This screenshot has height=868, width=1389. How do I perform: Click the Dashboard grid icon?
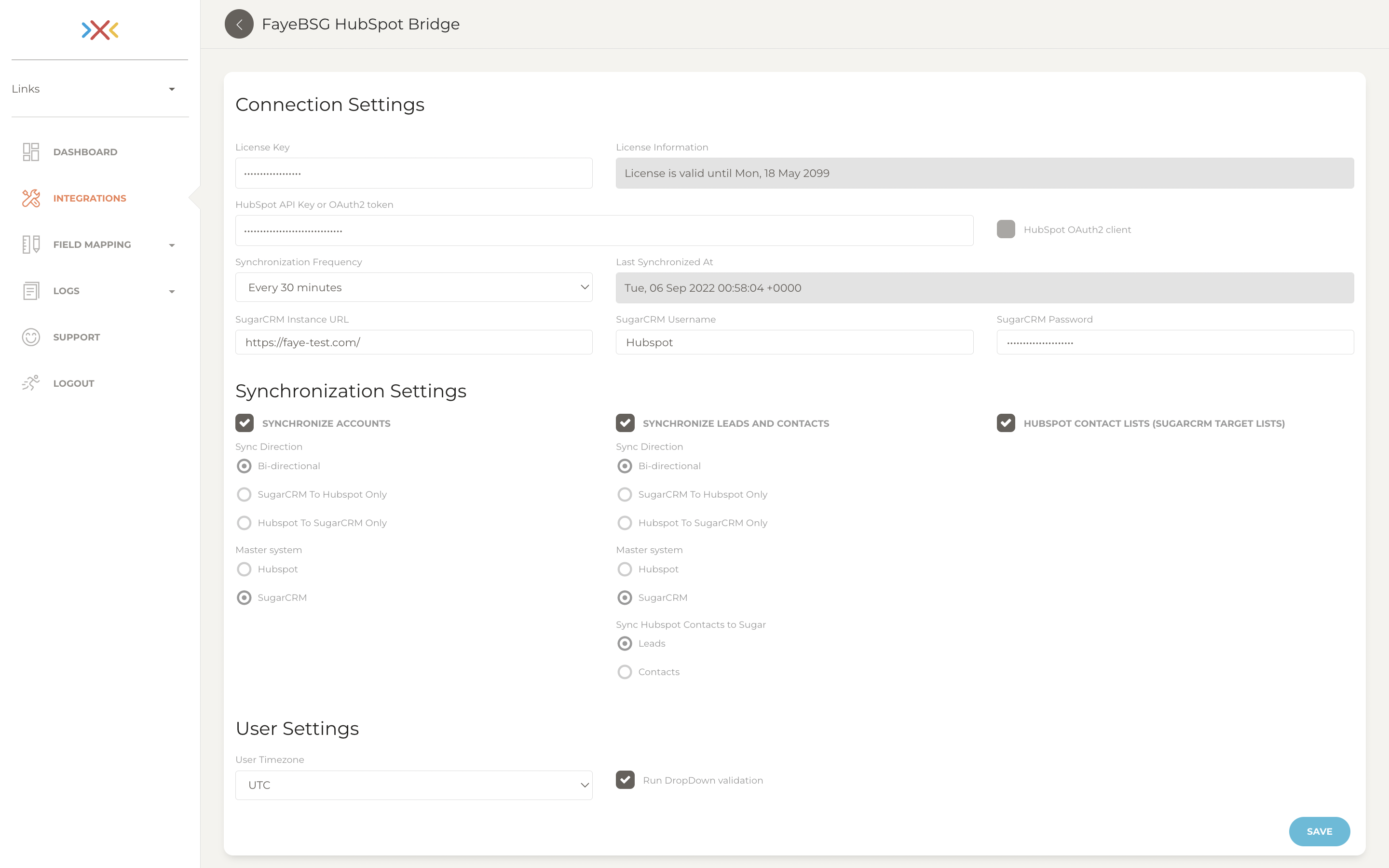31,152
